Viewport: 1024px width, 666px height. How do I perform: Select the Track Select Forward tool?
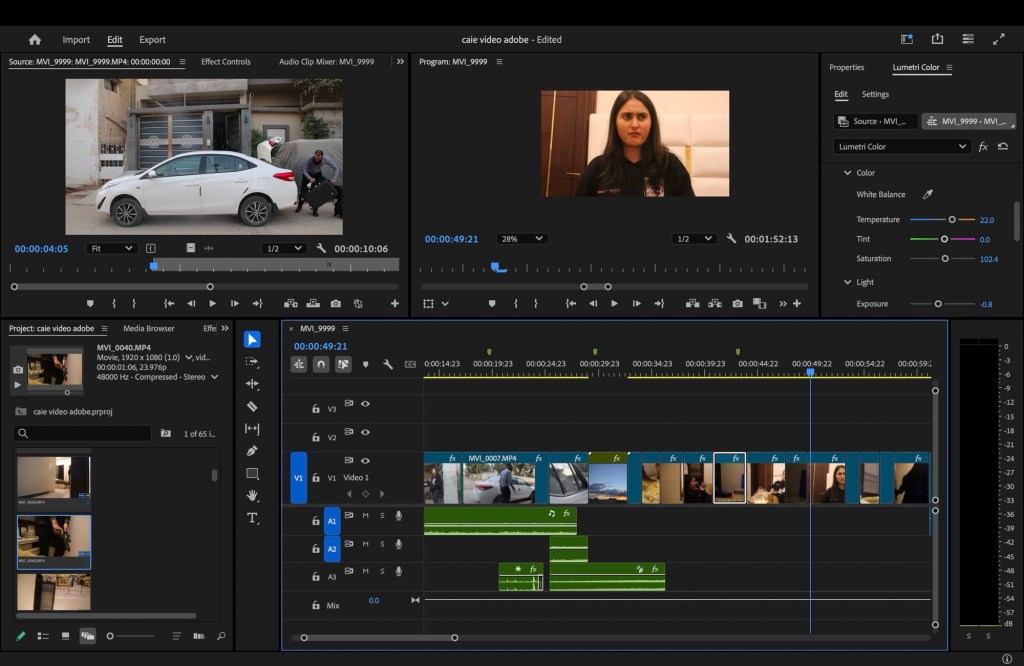click(252, 361)
